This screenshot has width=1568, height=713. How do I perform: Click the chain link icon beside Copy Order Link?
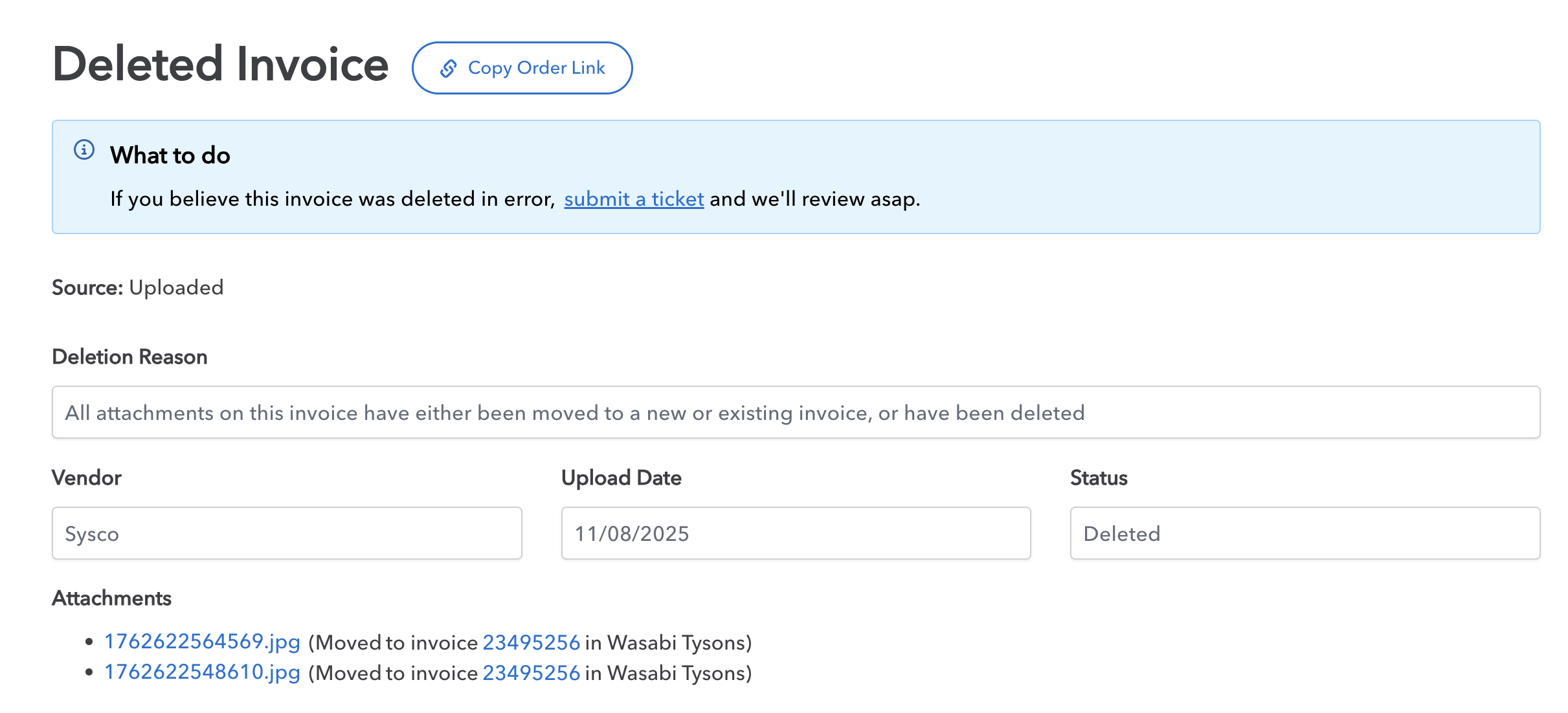[449, 68]
